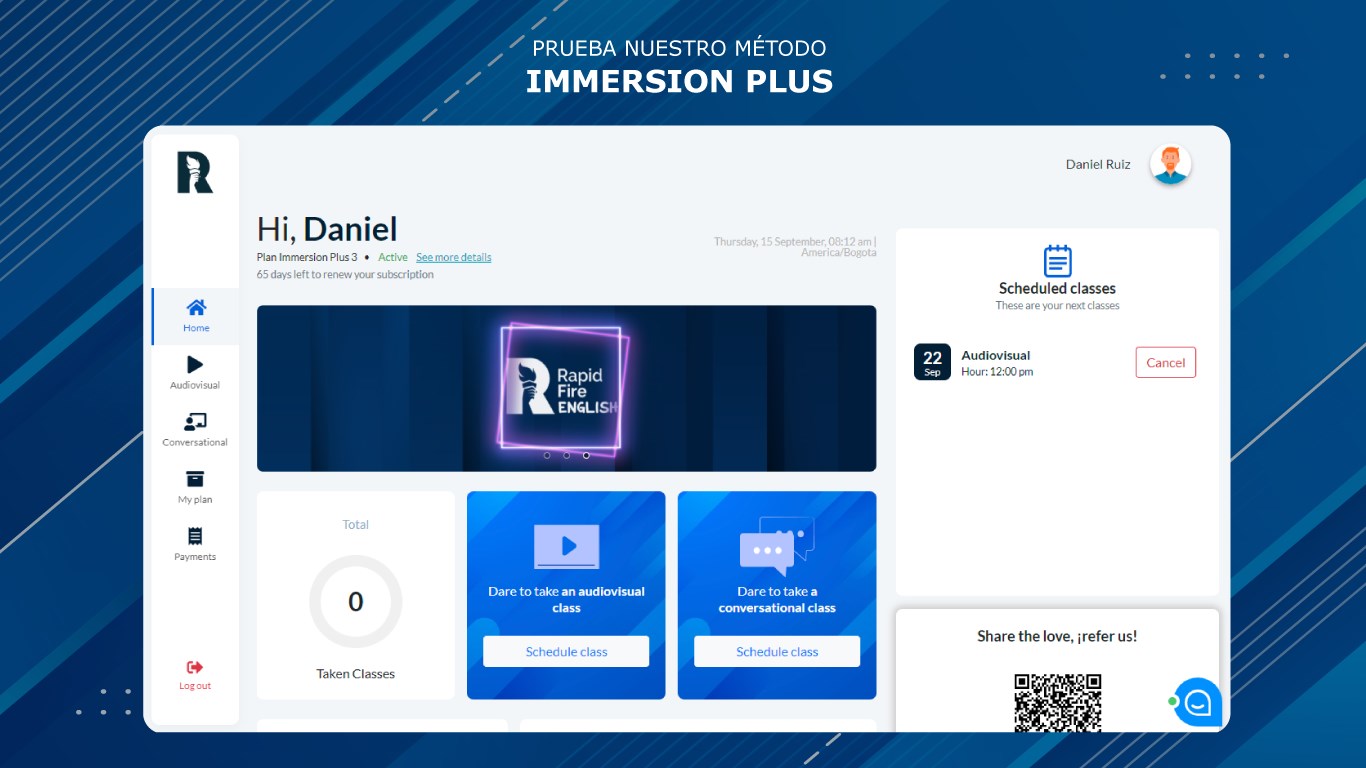This screenshot has height=768, width=1366.
Task: Click the scheduled classes calendar icon
Action: coord(1057,261)
